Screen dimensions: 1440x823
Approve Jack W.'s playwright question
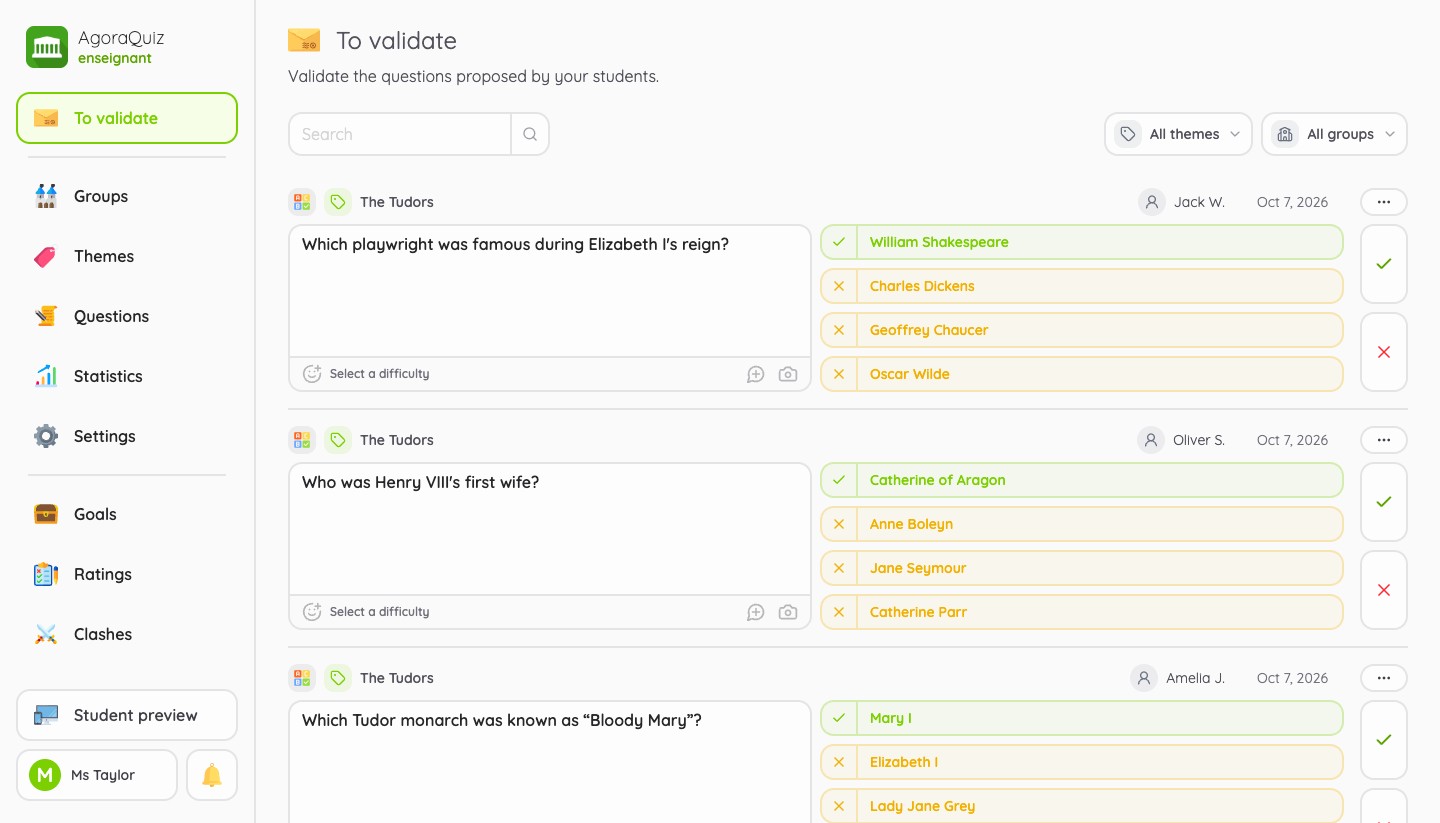click(1384, 264)
